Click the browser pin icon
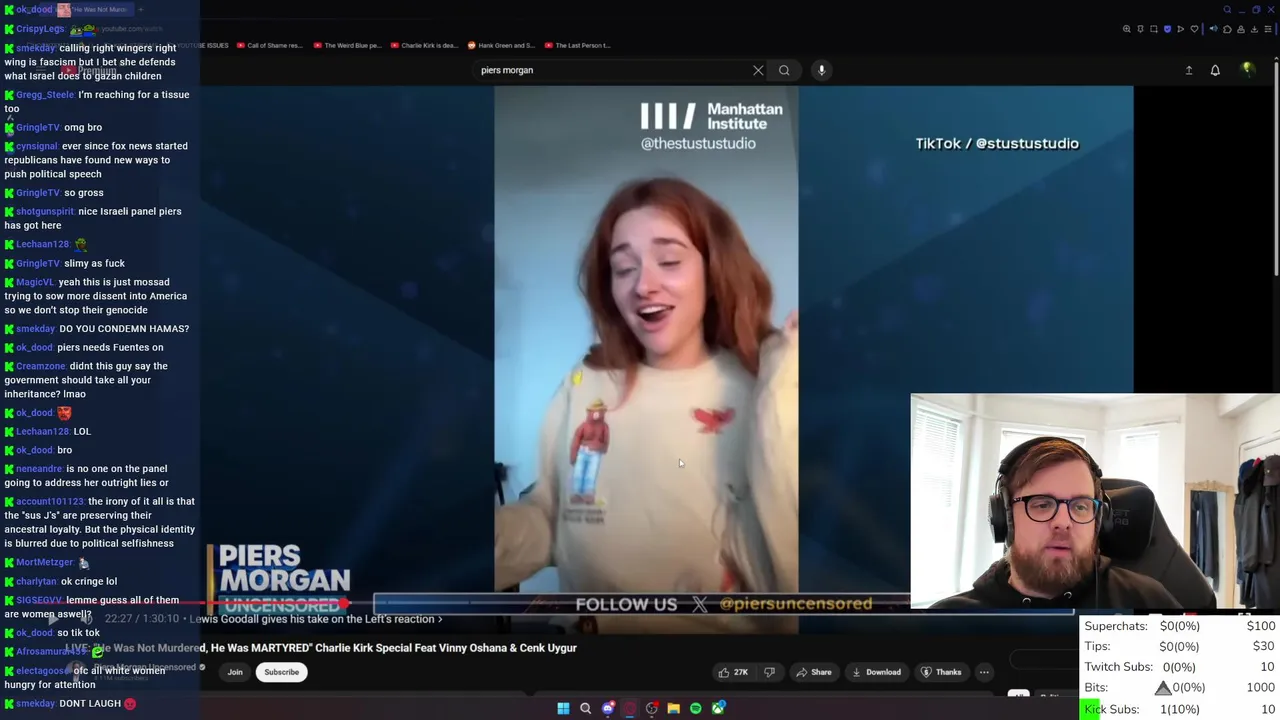The height and width of the screenshot is (720, 1280). tap(1140, 29)
